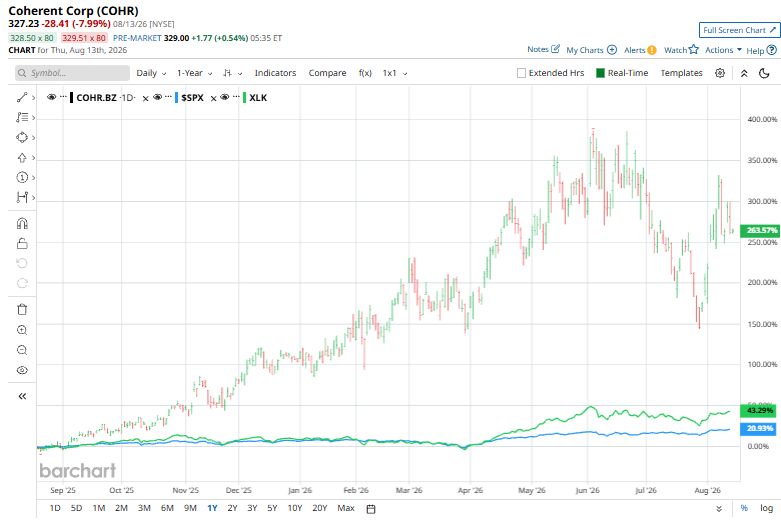This screenshot has width=781, height=522.
Task: Toggle percent scale mode
Action: click(x=744, y=508)
